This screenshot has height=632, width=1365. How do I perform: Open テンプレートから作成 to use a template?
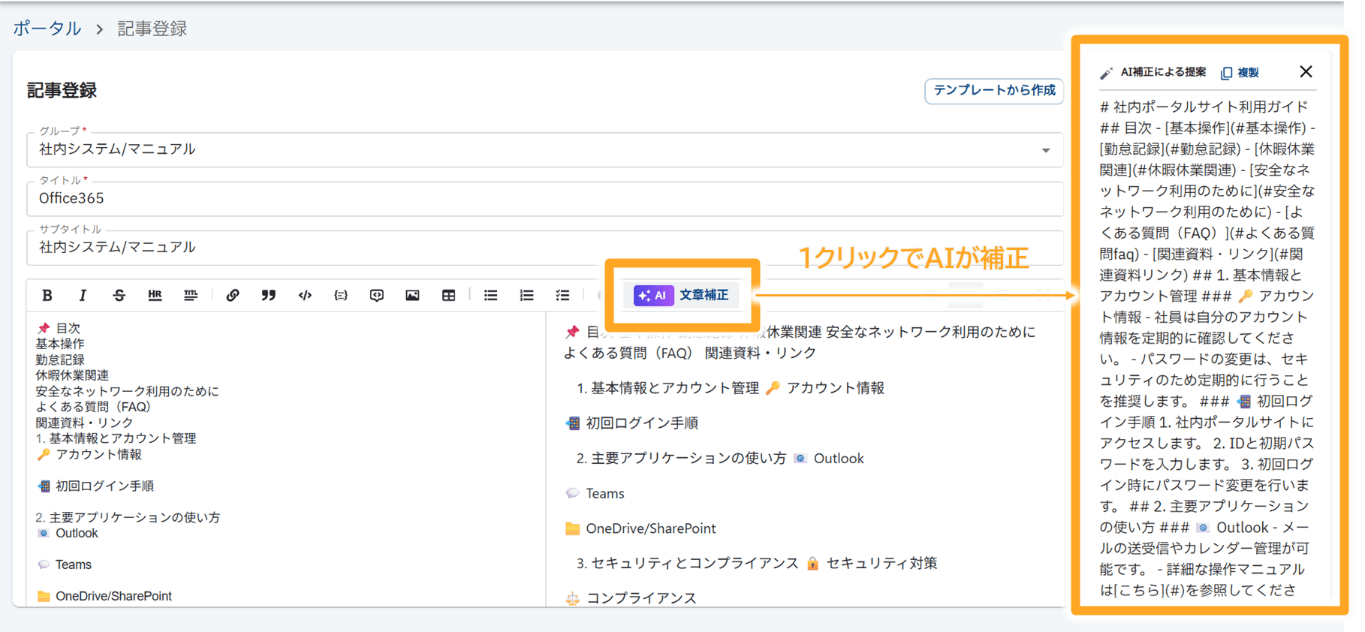993,90
